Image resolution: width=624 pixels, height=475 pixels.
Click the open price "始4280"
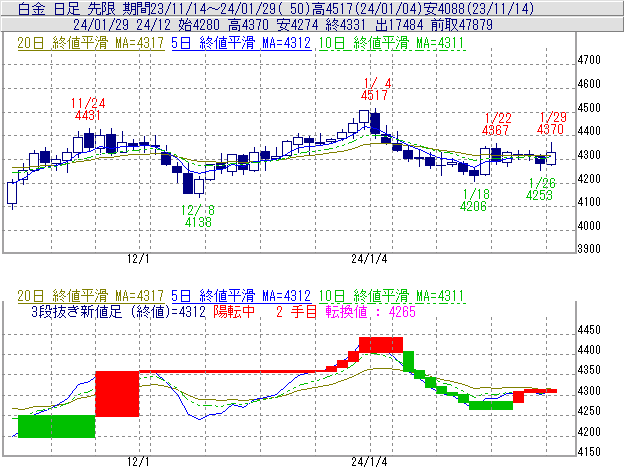(x=199, y=25)
